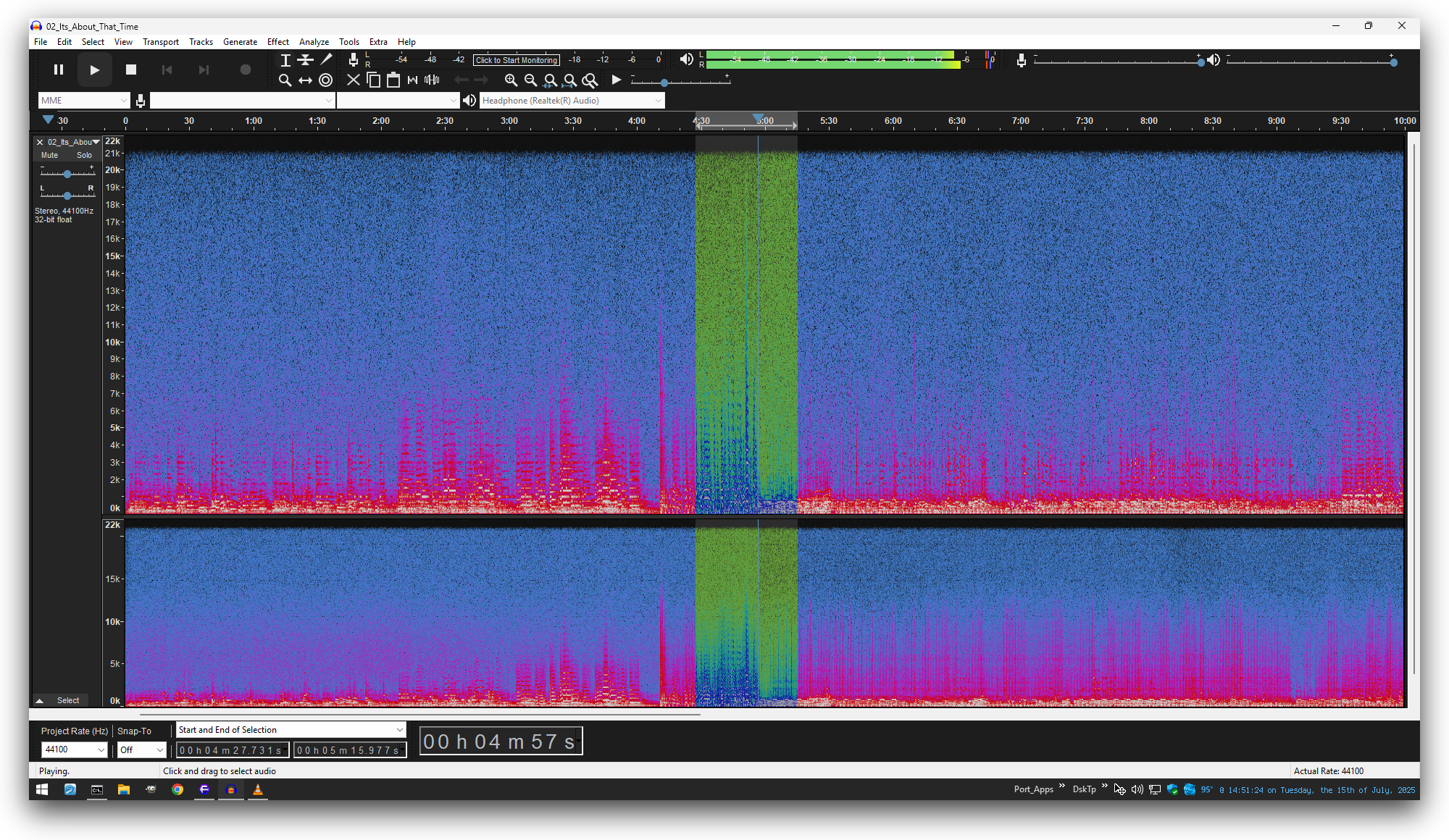Select the Multi-Tool
The height and width of the screenshot is (840, 1449).
pyautogui.click(x=326, y=80)
